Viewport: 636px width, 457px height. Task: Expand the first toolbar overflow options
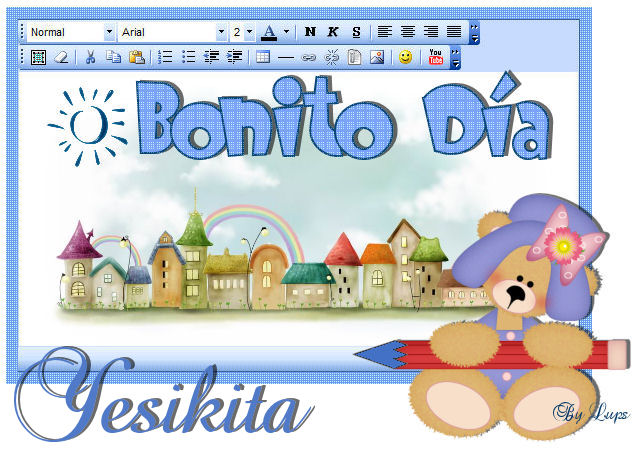474,32
